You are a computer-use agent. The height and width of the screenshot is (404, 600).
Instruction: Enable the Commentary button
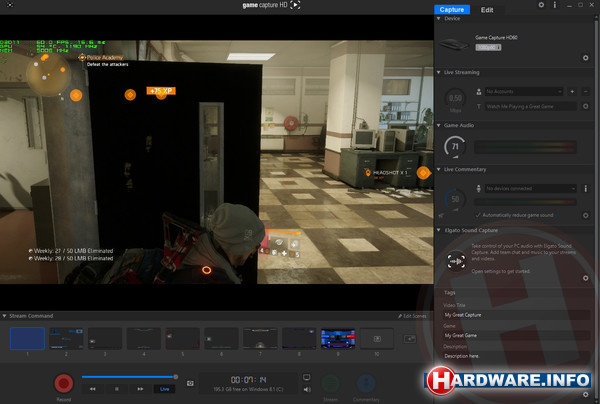click(366, 383)
